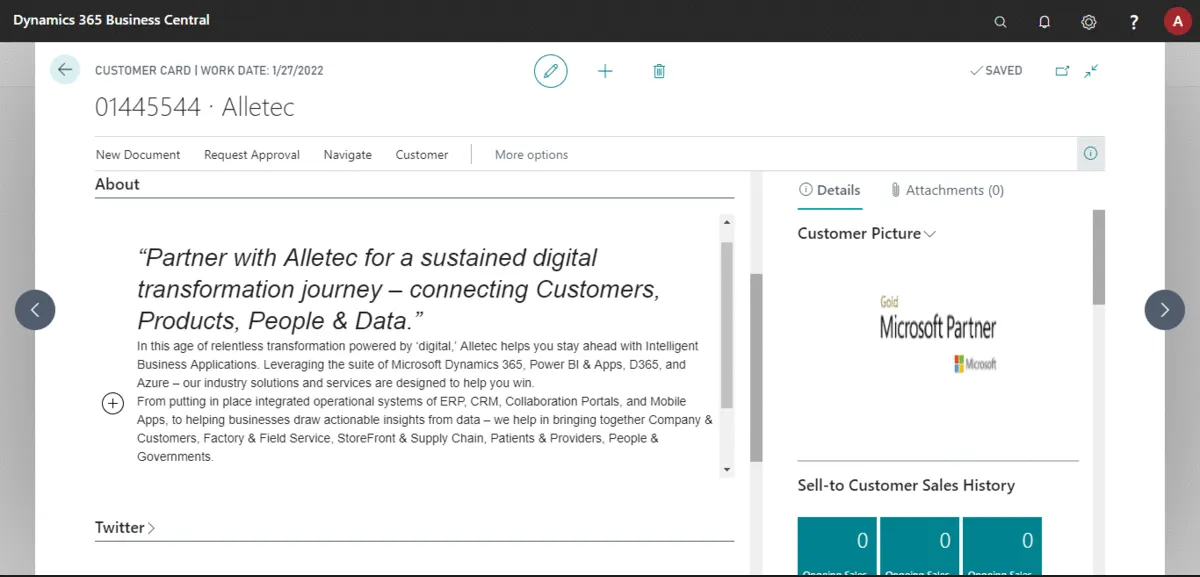Click the pencil edit icon
The height and width of the screenshot is (577, 1200).
click(x=550, y=71)
